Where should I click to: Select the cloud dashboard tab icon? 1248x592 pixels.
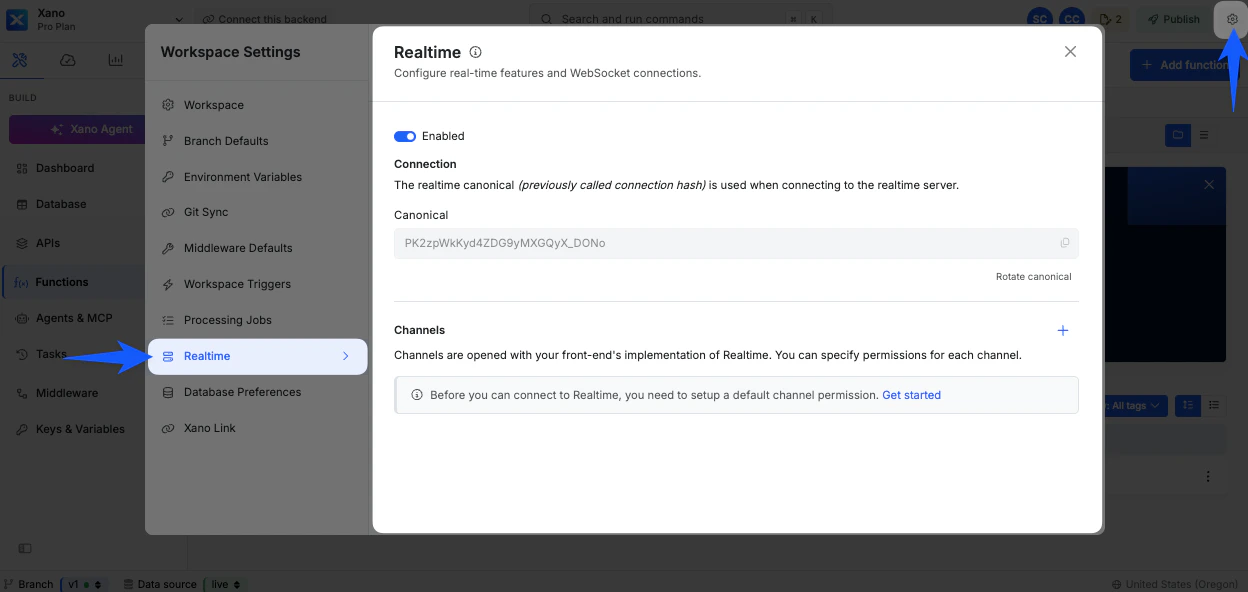(x=68, y=60)
